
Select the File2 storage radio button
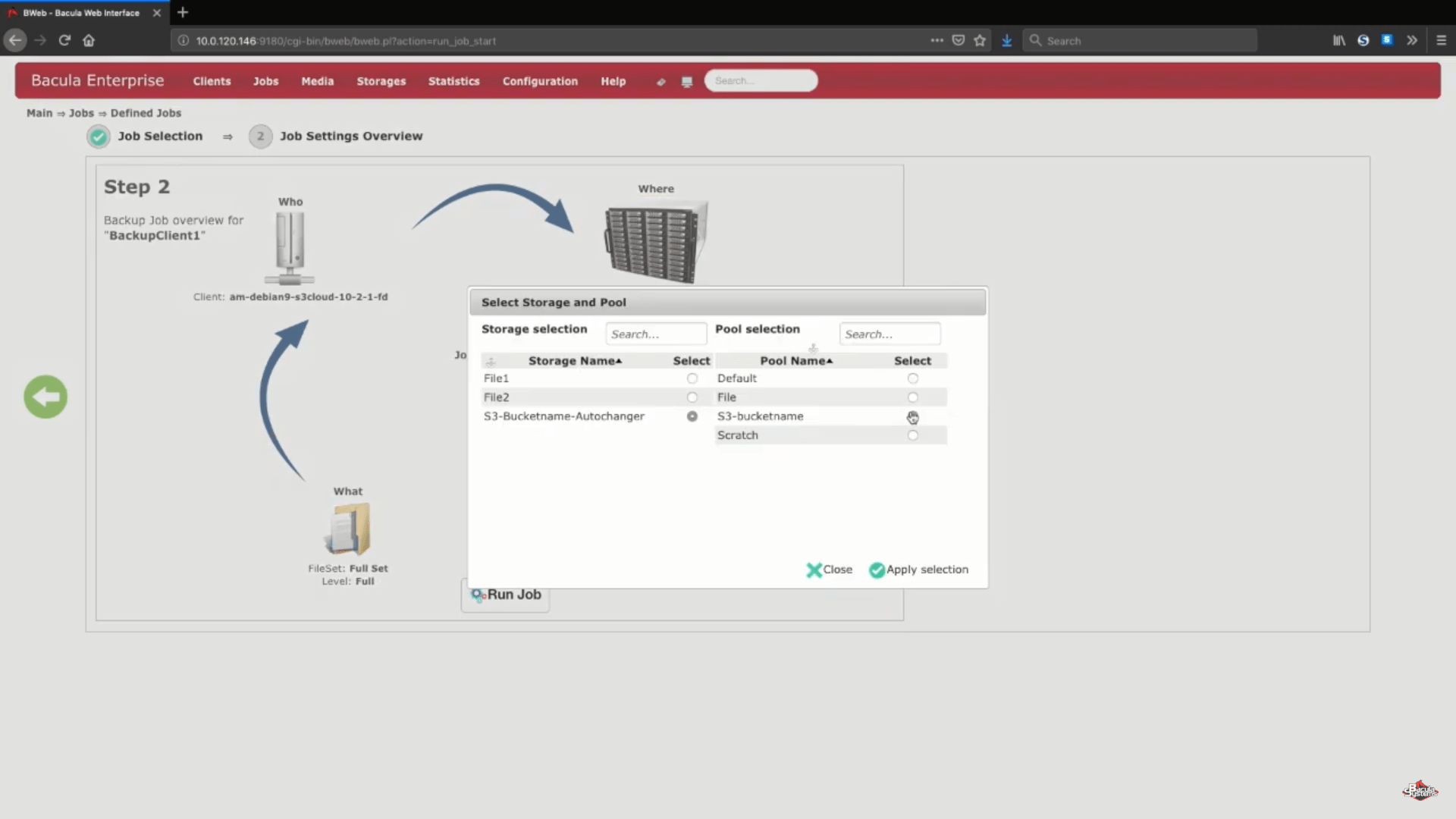coord(692,397)
